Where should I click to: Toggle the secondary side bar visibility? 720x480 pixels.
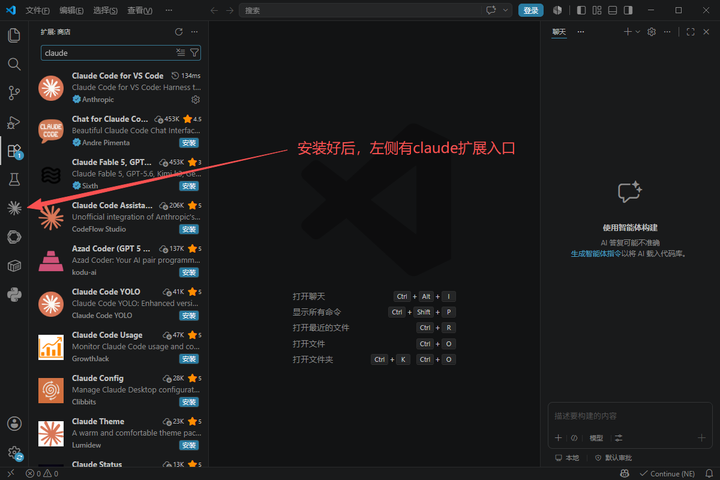628,10
